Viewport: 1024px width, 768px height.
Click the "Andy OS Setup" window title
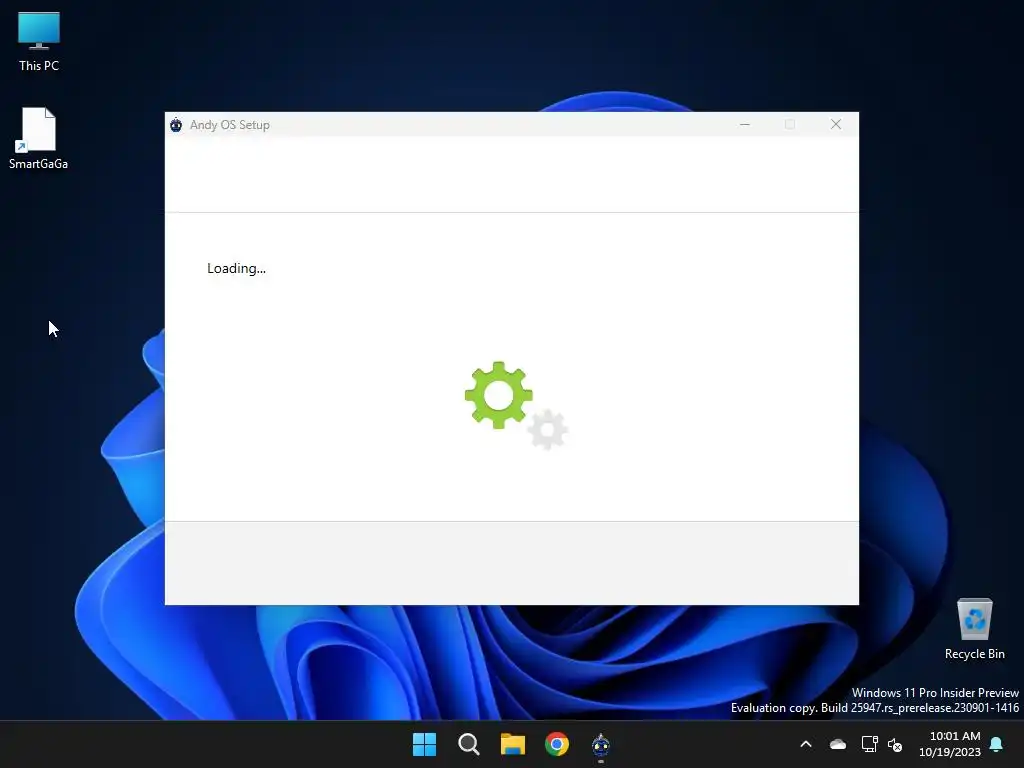(x=230, y=125)
